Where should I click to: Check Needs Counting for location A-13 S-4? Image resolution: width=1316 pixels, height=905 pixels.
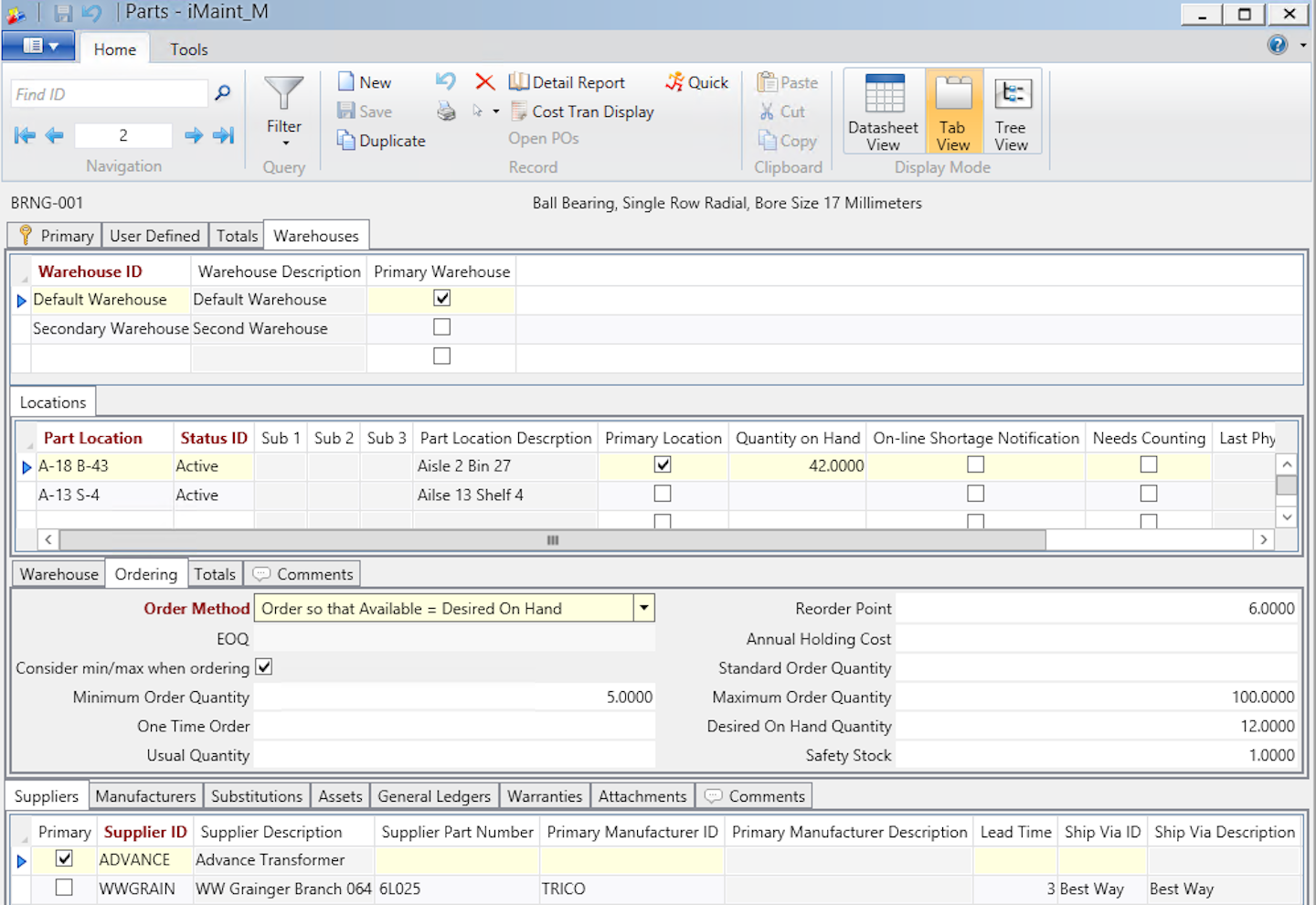(x=1148, y=493)
